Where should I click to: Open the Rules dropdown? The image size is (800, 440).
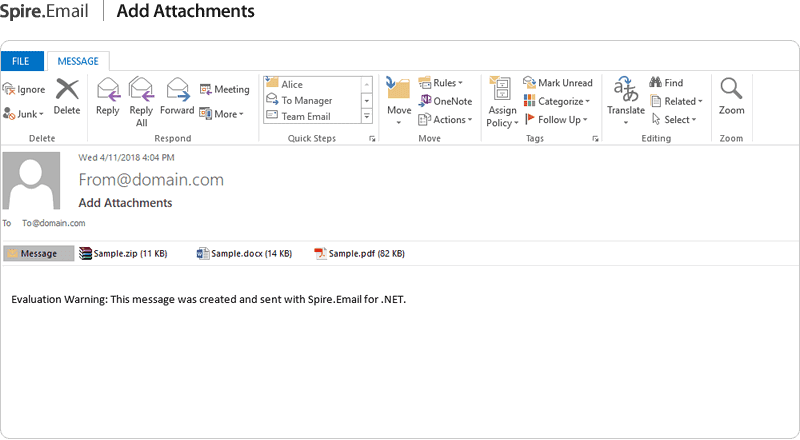(440, 83)
